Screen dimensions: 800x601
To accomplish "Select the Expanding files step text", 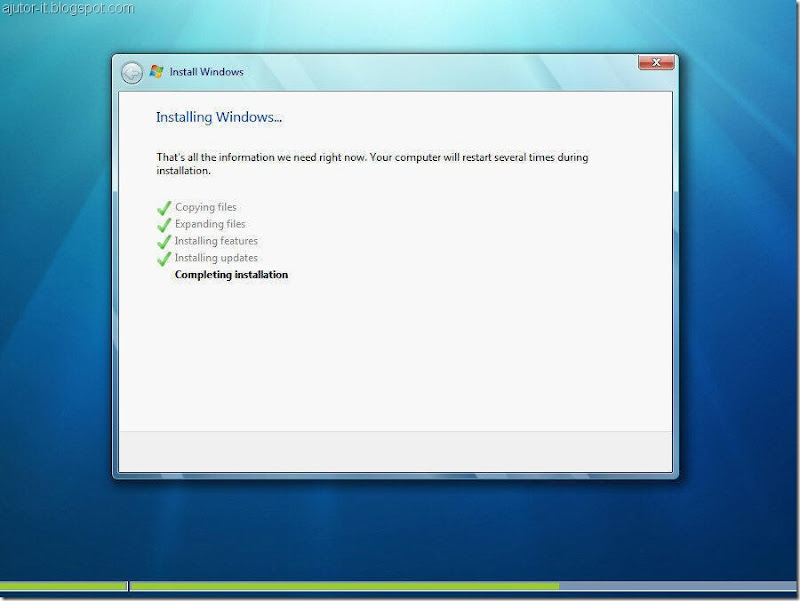I will [x=210, y=224].
